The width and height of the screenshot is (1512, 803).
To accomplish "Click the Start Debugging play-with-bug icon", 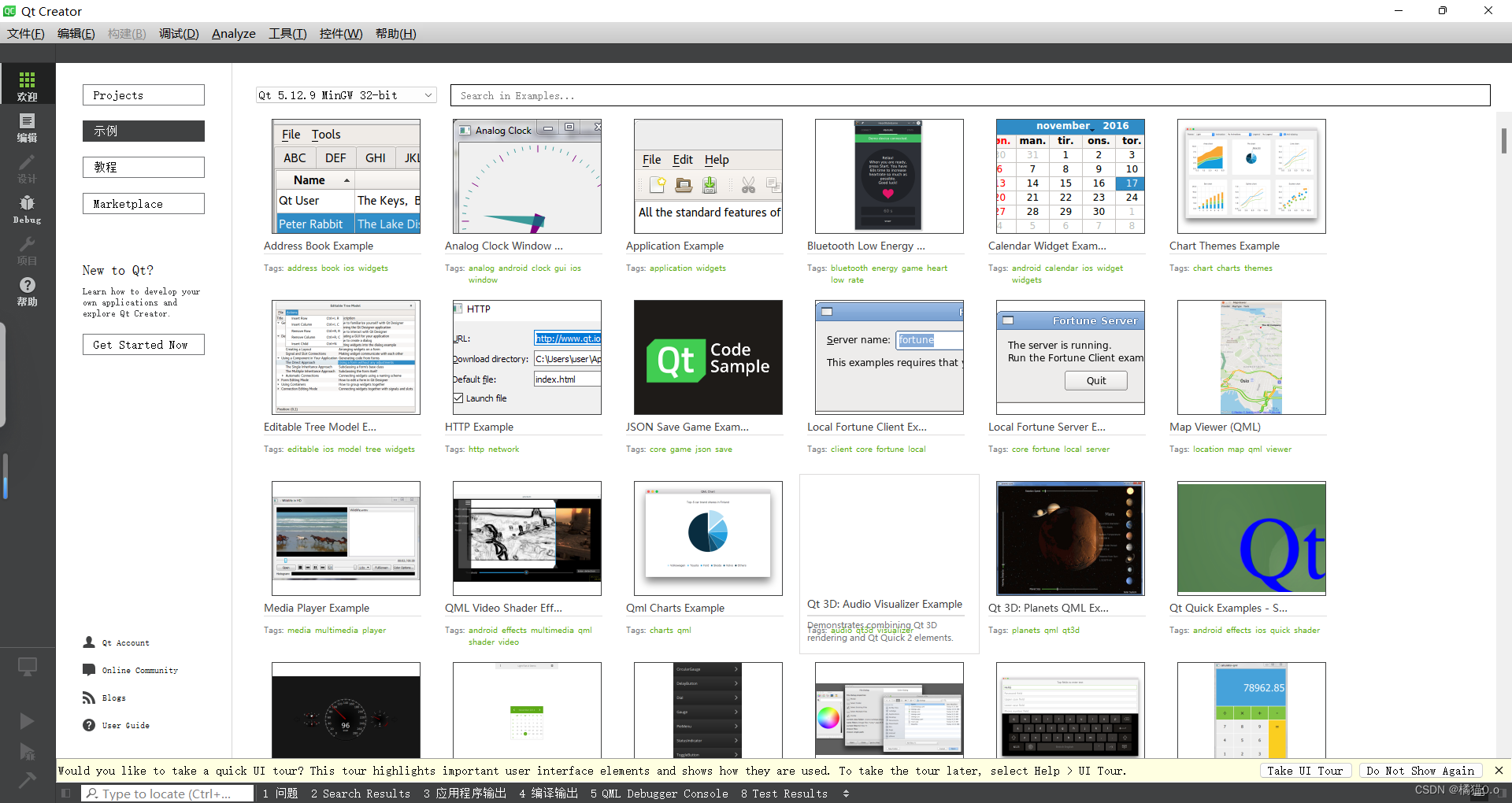I will tap(27, 751).
